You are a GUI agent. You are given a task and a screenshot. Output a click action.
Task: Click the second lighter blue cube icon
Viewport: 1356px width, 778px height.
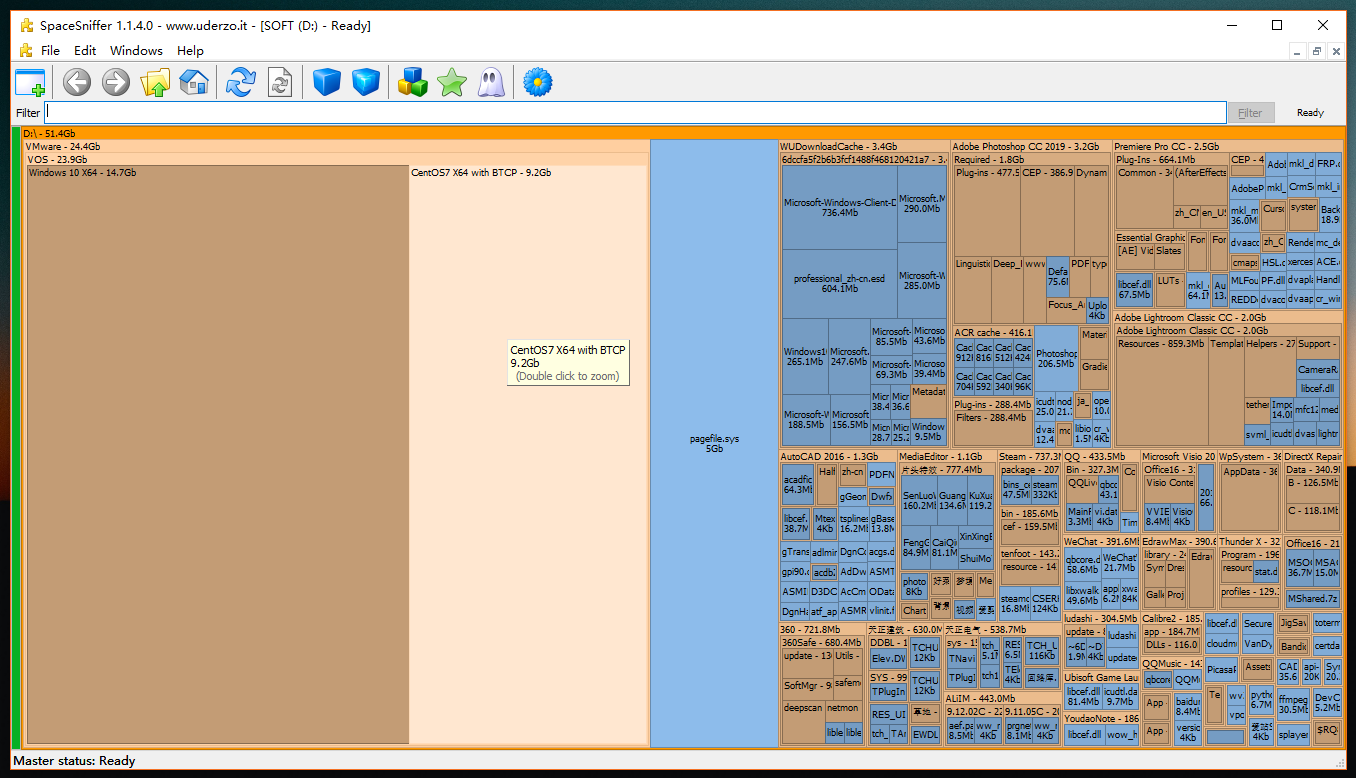(366, 82)
